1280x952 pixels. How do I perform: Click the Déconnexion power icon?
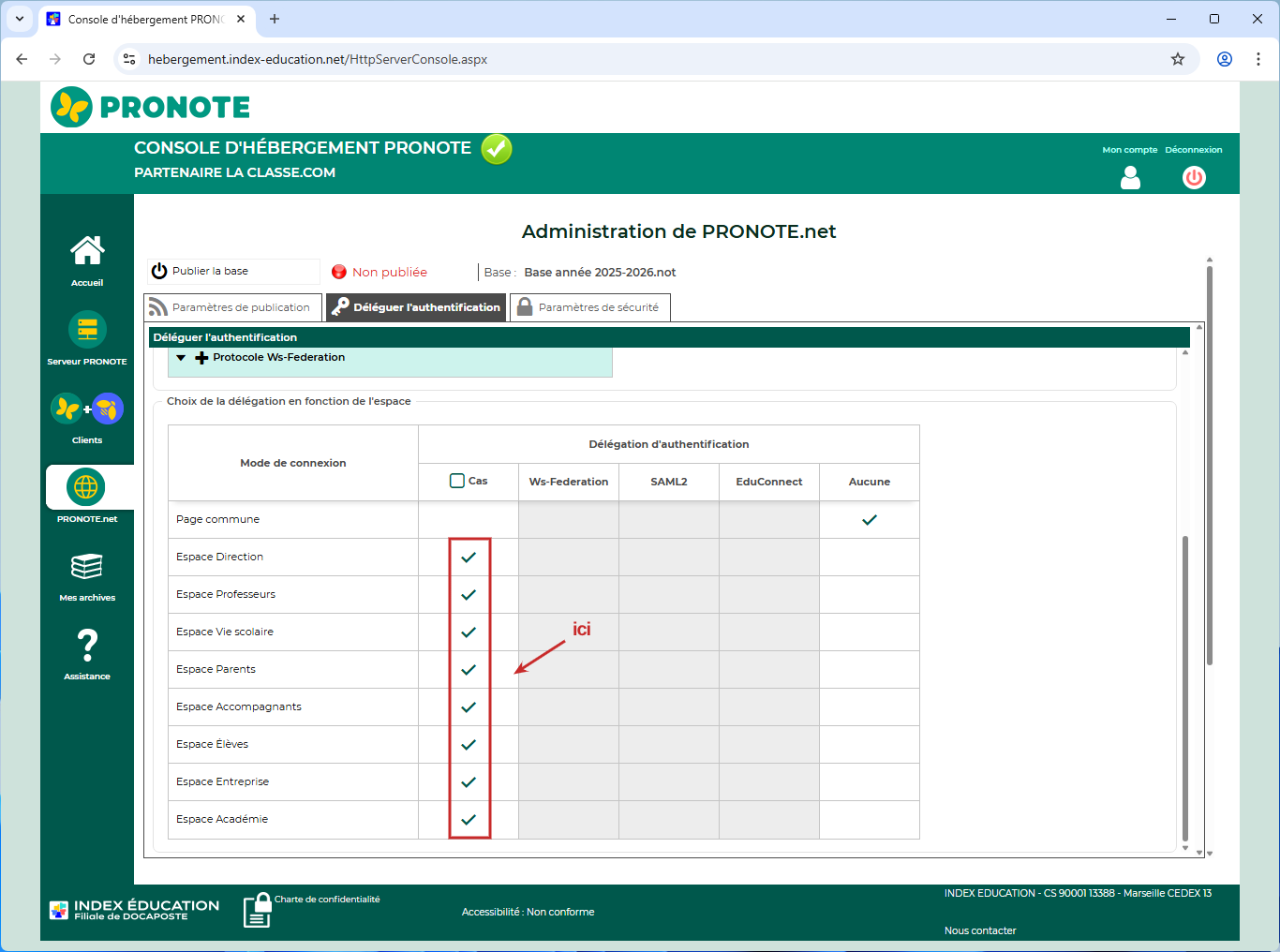(x=1194, y=177)
